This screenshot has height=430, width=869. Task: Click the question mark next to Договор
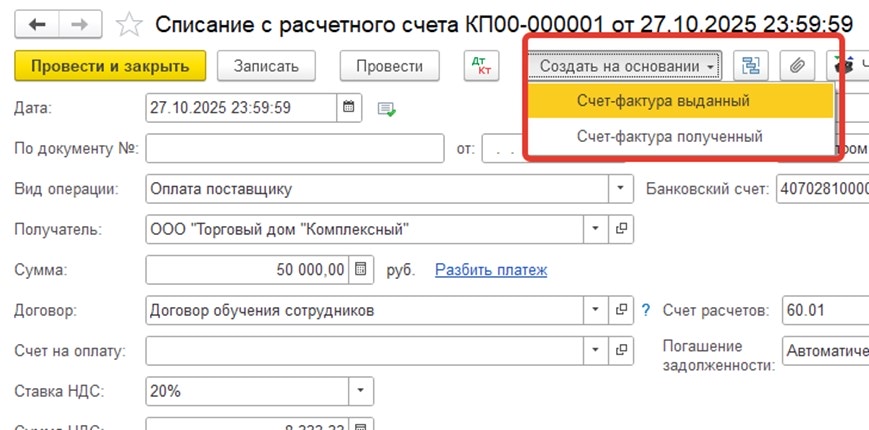(x=646, y=310)
